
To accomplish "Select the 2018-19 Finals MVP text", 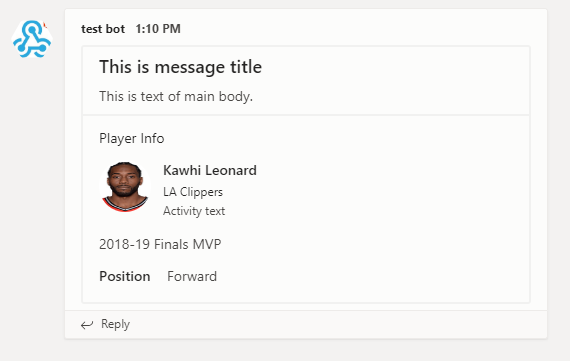I will tap(160, 244).
